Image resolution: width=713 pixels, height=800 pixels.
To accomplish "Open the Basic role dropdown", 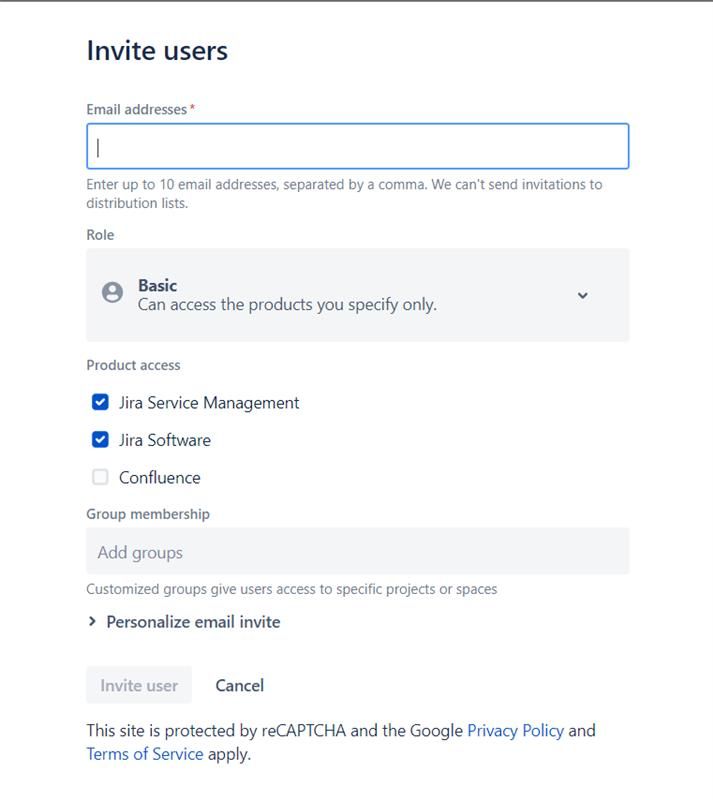I will tap(357, 295).
